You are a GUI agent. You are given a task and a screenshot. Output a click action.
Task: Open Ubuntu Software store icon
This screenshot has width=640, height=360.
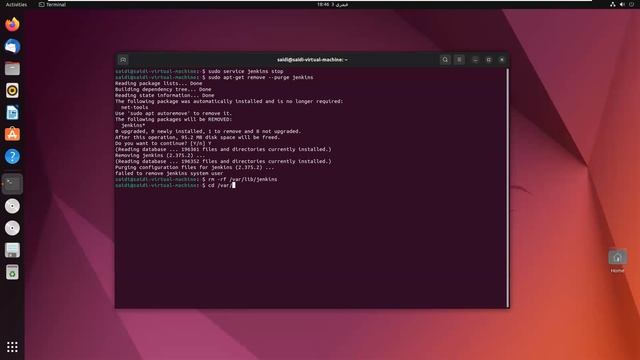tap(12, 134)
